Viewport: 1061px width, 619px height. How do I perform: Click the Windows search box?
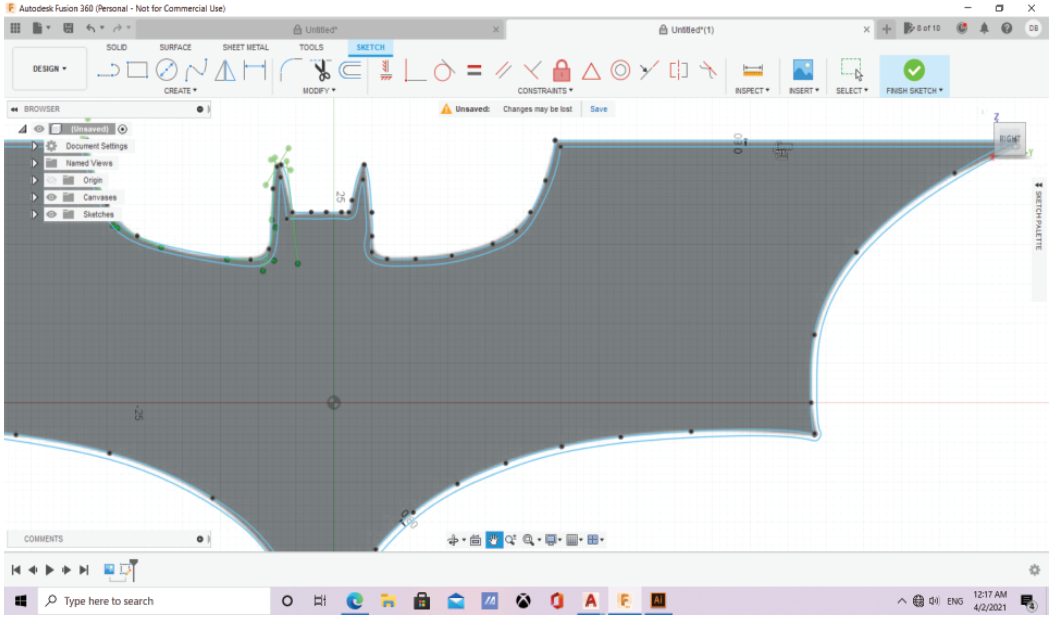tap(154, 601)
